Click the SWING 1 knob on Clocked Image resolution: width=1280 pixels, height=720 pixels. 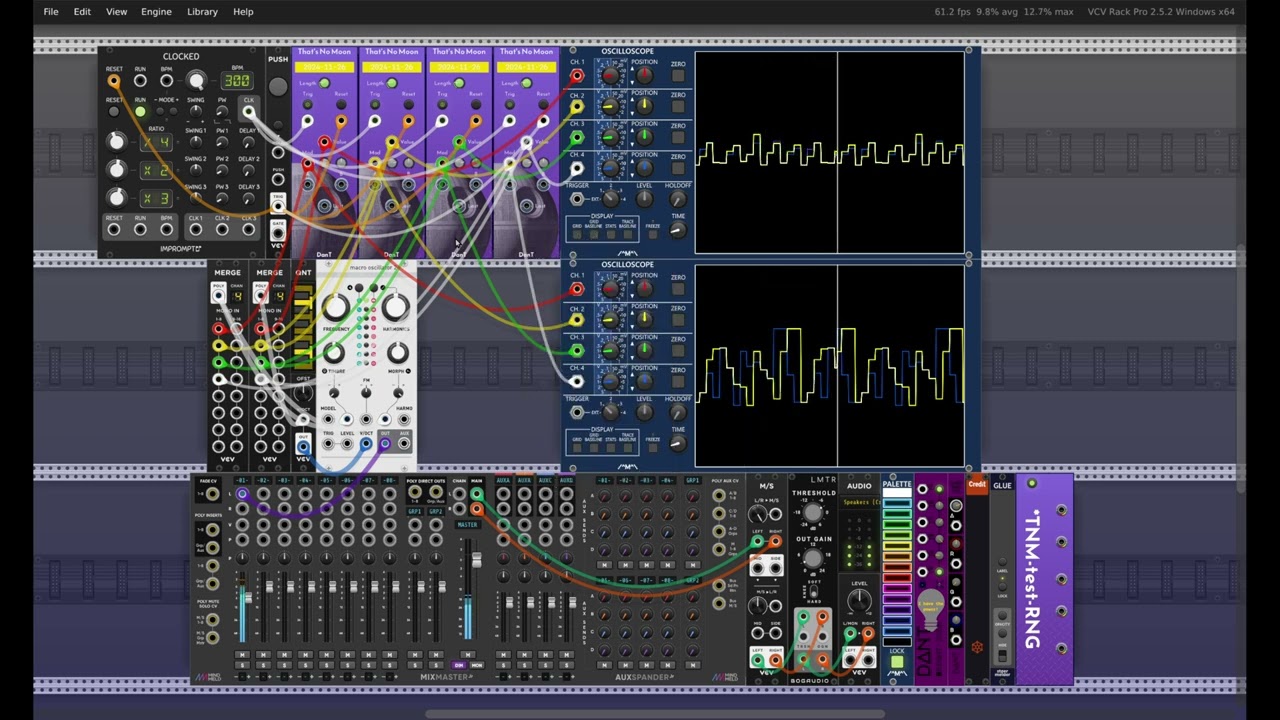196,142
